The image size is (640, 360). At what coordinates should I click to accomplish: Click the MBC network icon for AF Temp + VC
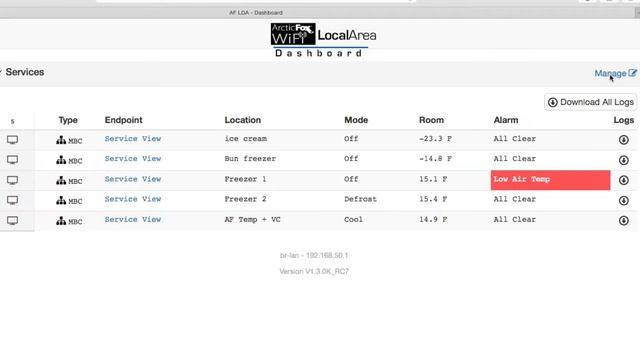pyautogui.click(x=61, y=220)
